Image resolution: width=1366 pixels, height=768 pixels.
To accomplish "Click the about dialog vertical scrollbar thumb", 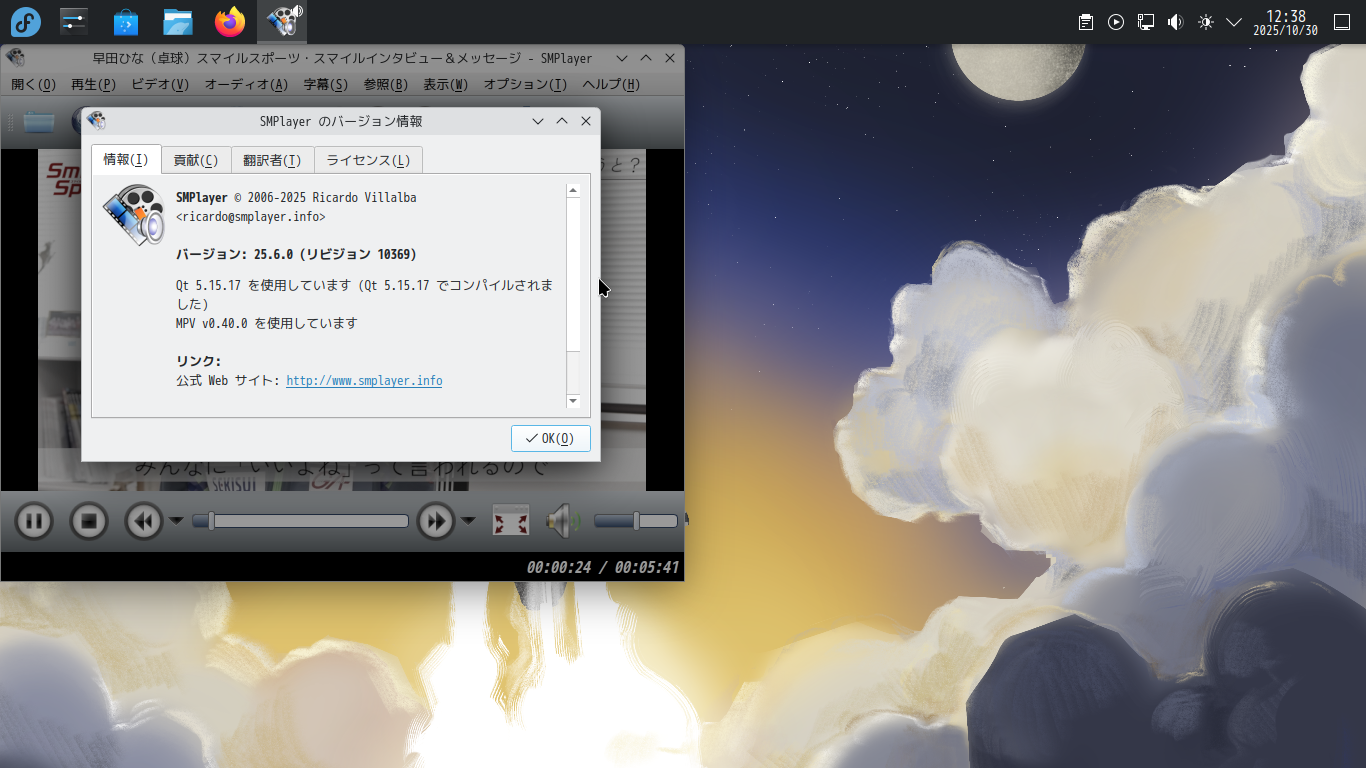I will [573, 275].
